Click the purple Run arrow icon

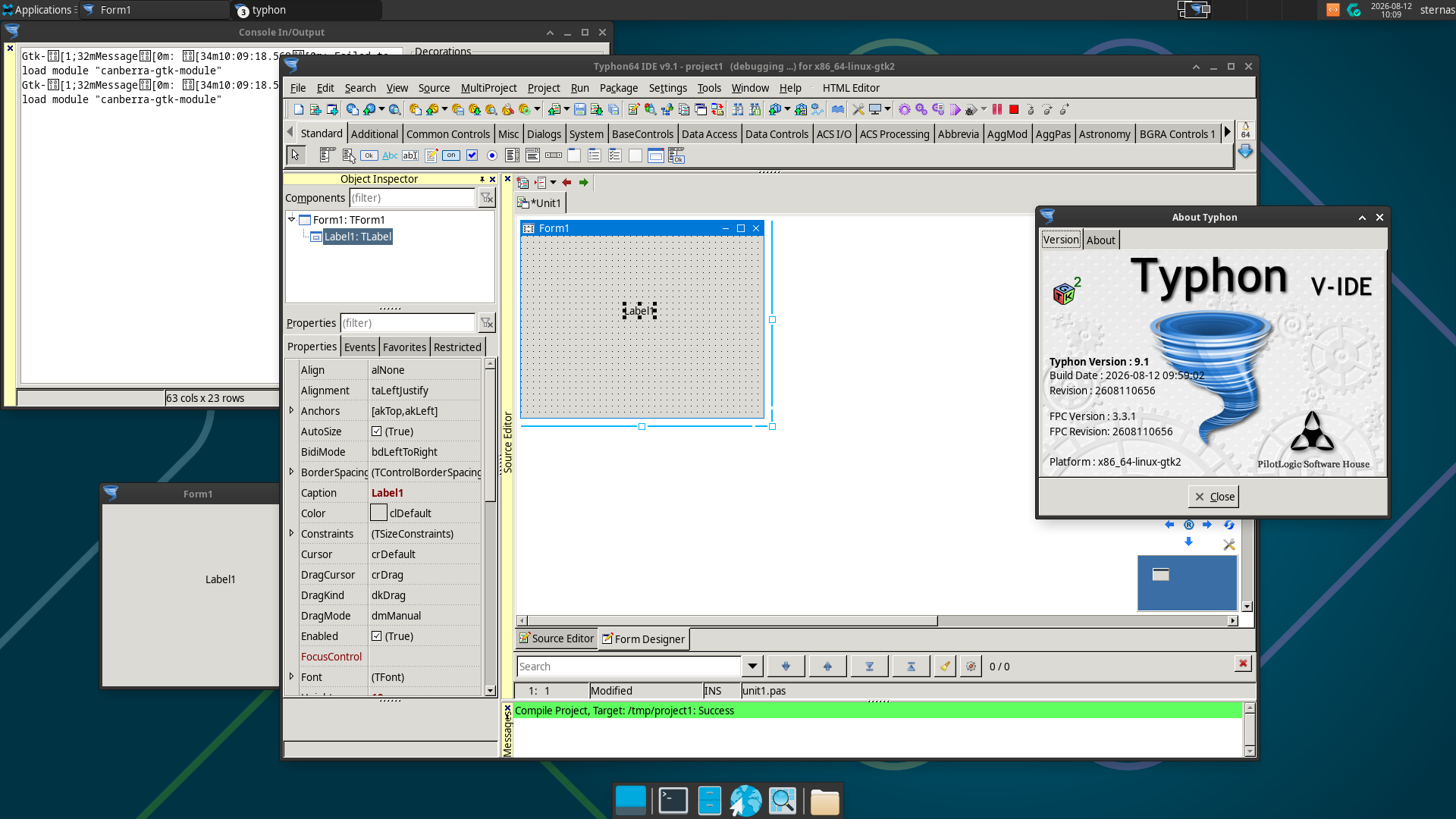point(955,110)
